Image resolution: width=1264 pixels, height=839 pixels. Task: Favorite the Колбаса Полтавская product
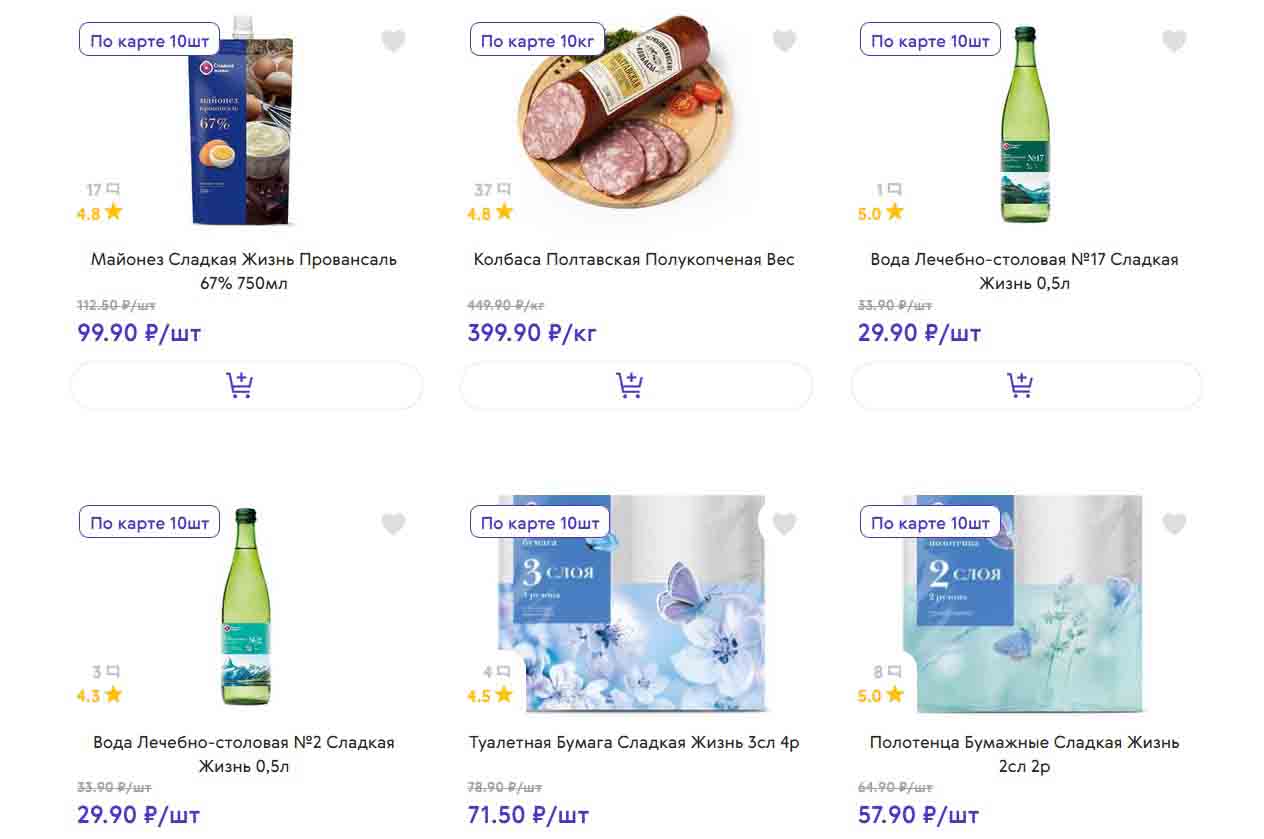point(784,41)
